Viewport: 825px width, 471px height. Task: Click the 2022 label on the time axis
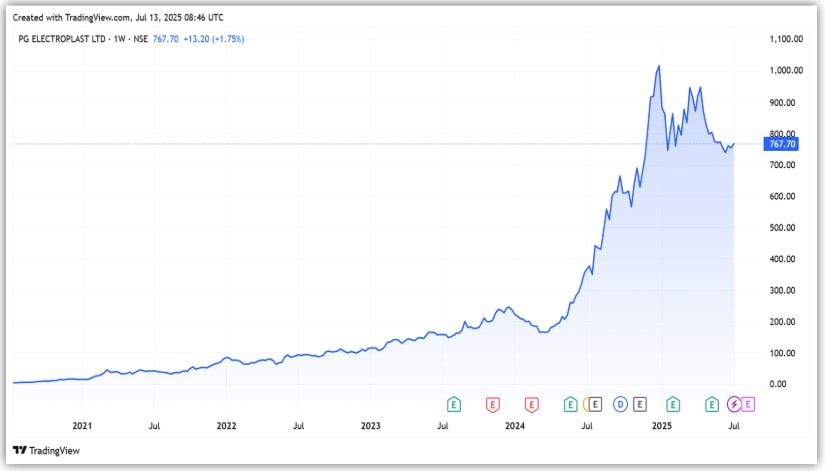[x=226, y=426]
